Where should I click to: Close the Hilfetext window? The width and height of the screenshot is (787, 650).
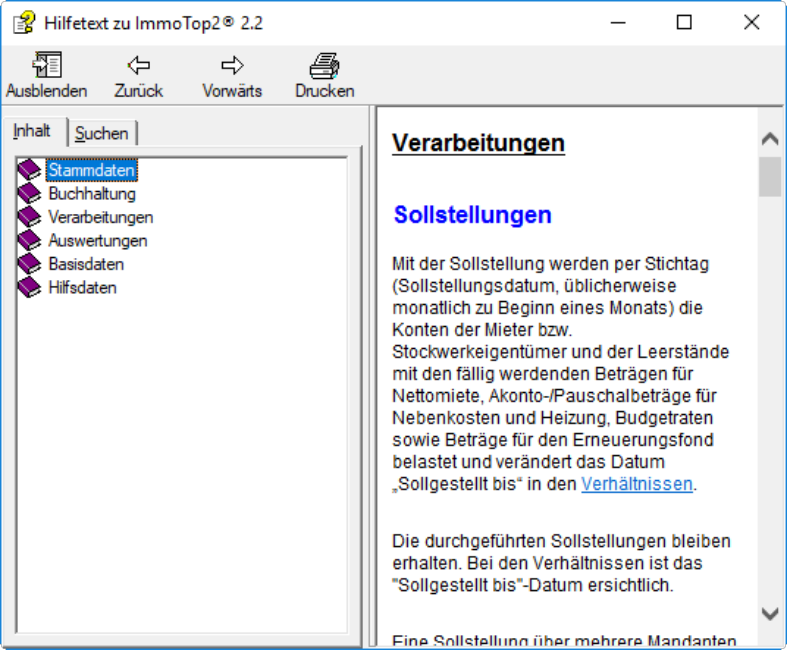751,23
